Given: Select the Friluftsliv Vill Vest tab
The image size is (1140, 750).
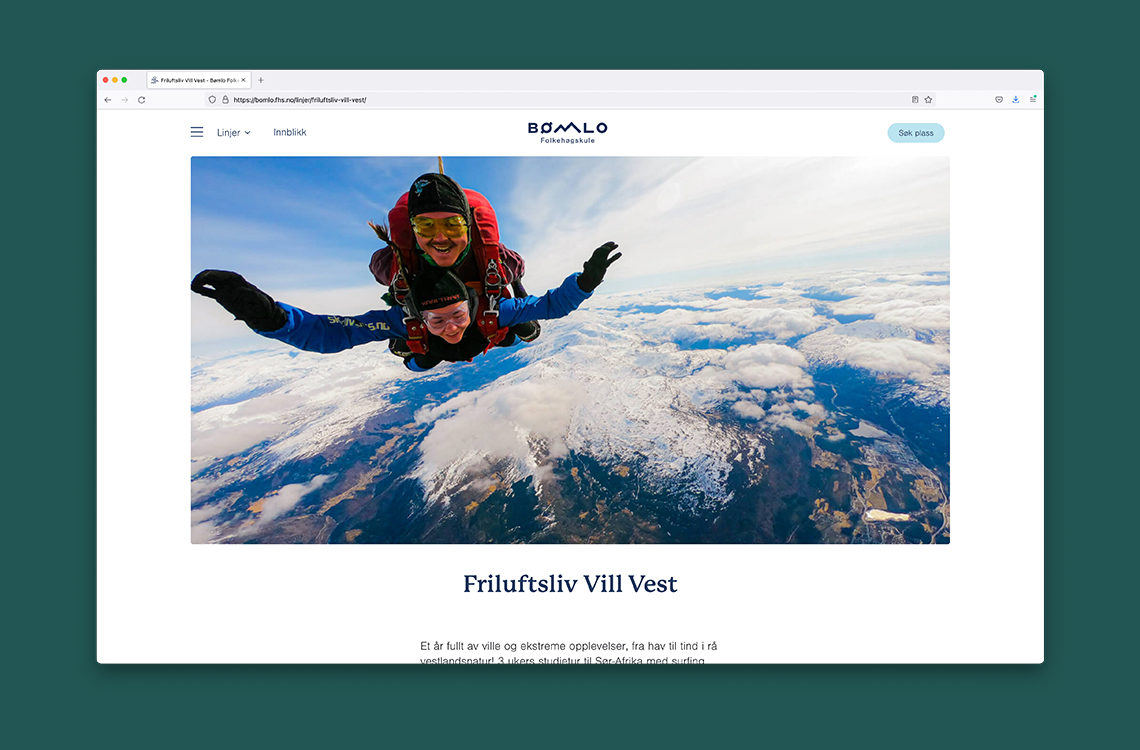Looking at the screenshot, I should 197,80.
